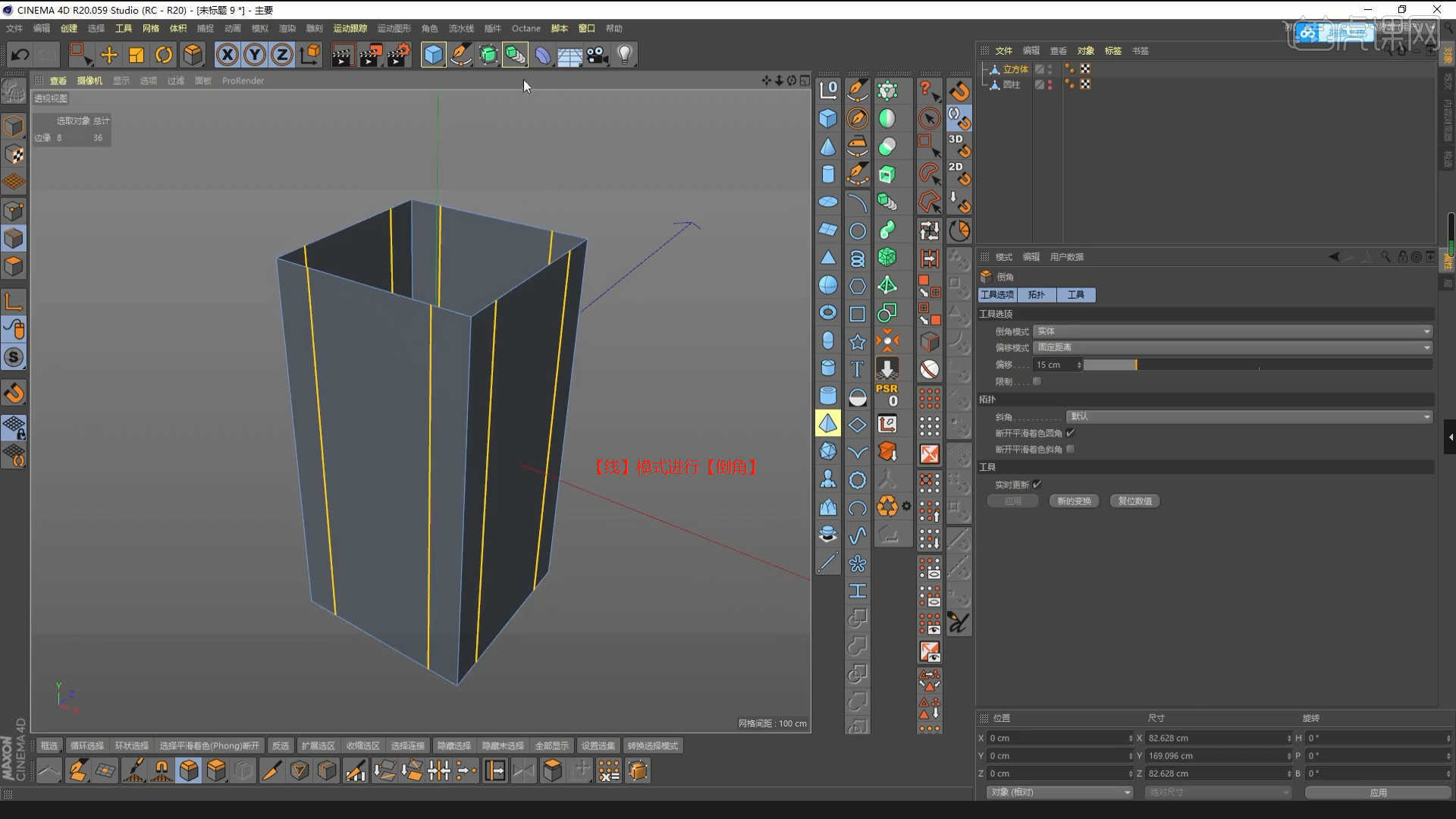Select the orange Scale tool icon
Screen dimensions: 1456x819
pos(136,55)
